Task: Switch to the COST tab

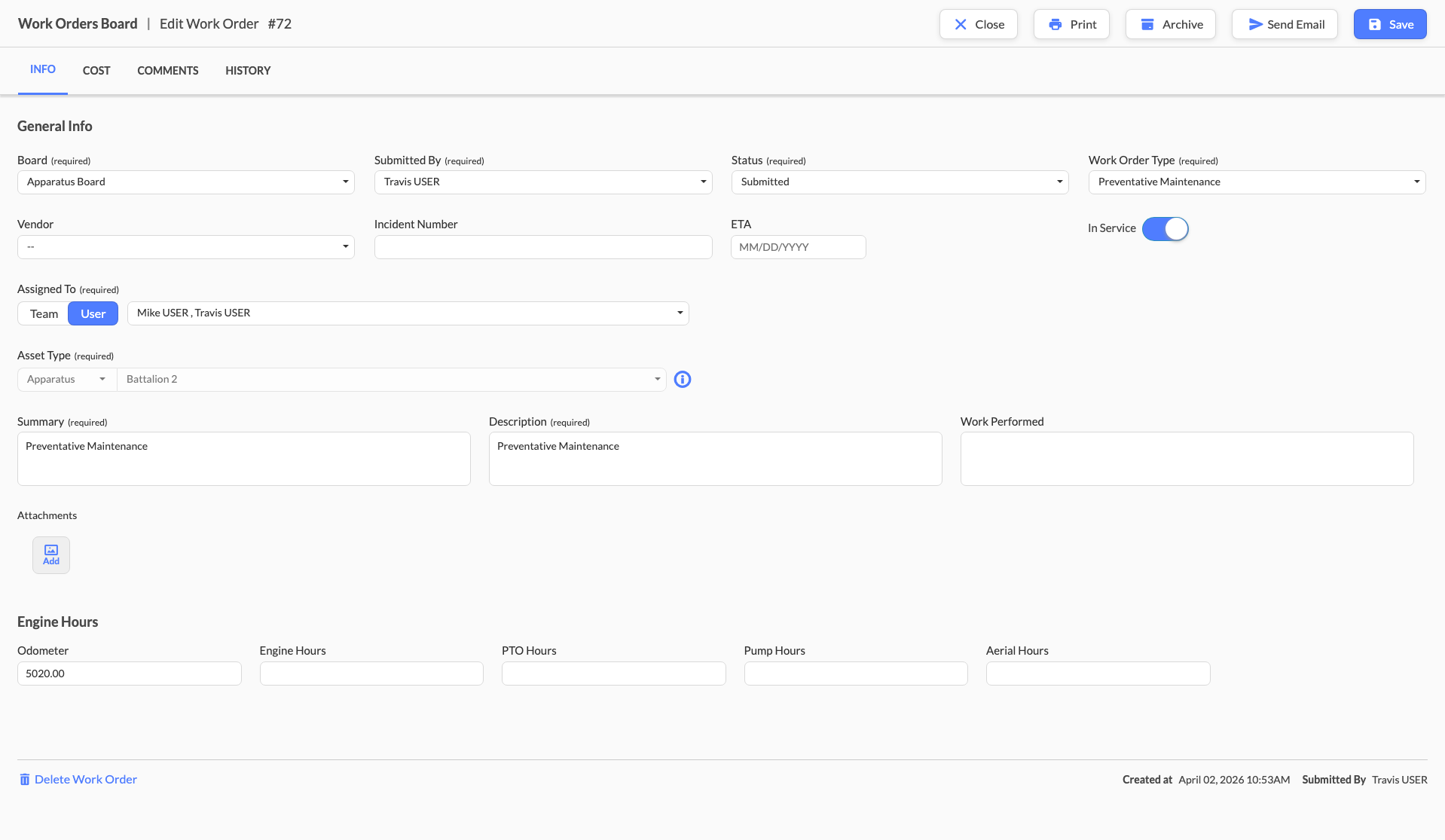Action: point(96,71)
